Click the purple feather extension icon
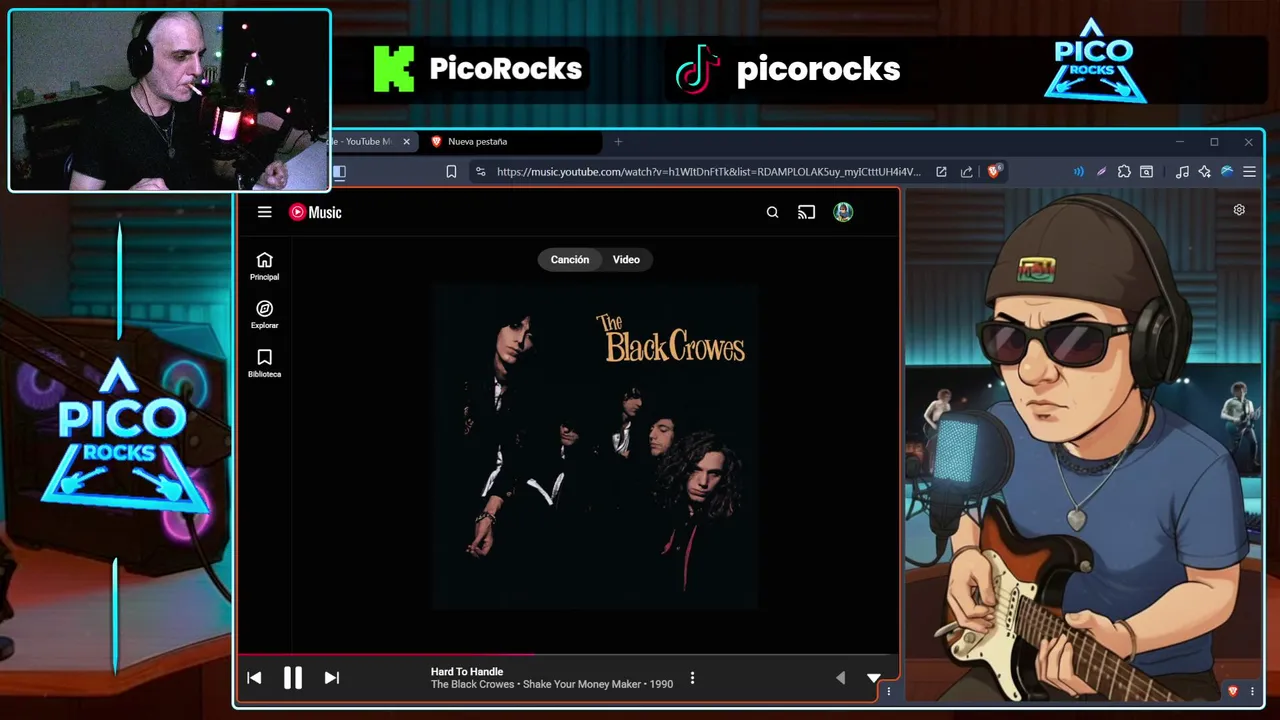This screenshot has width=1280, height=720. click(x=1101, y=172)
